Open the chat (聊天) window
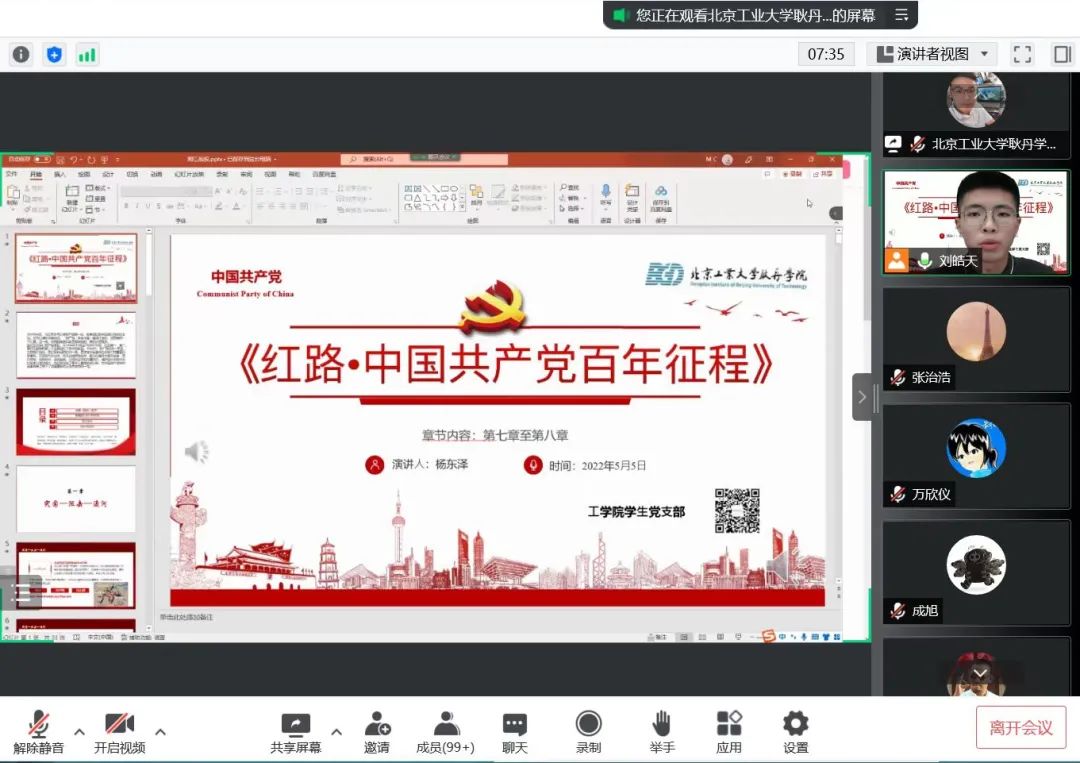1080x763 pixels. point(515,732)
